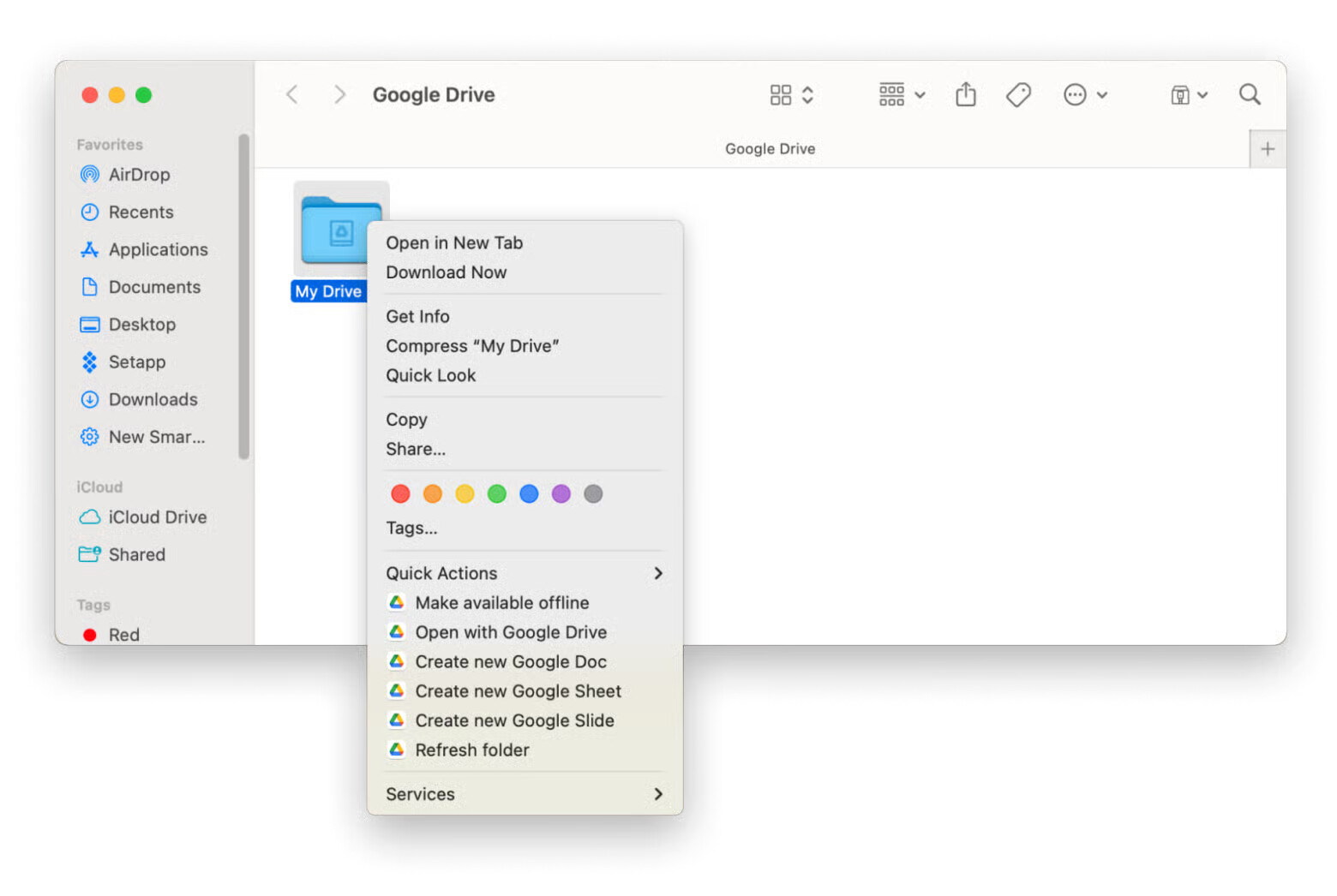Image resolution: width=1337 pixels, height=896 pixels.
Task: Open the search magnifier in Finder
Action: pos(1249,94)
